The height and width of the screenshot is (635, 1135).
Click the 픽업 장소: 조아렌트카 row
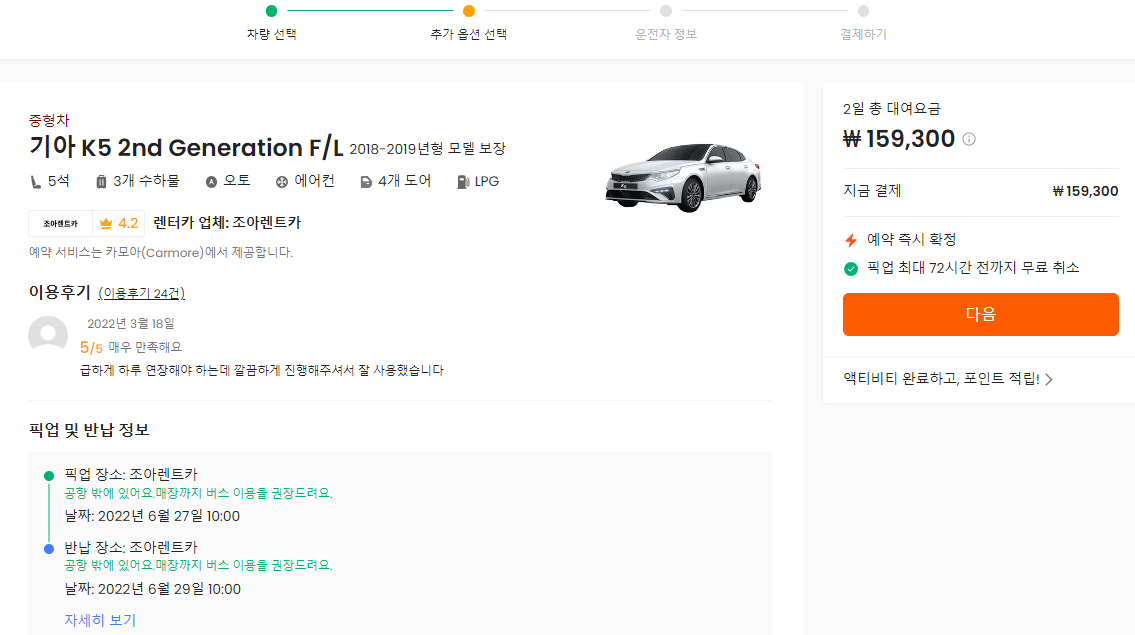tap(131, 474)
